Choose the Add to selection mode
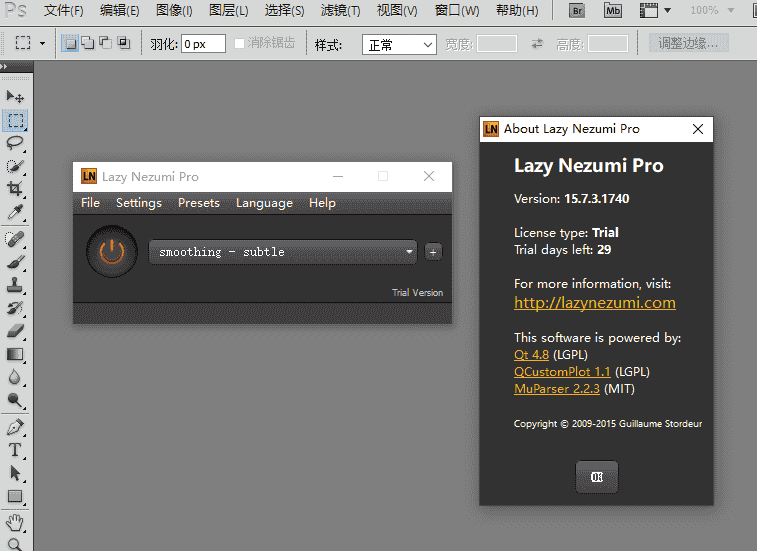757x551 pixels. point(87,44)
